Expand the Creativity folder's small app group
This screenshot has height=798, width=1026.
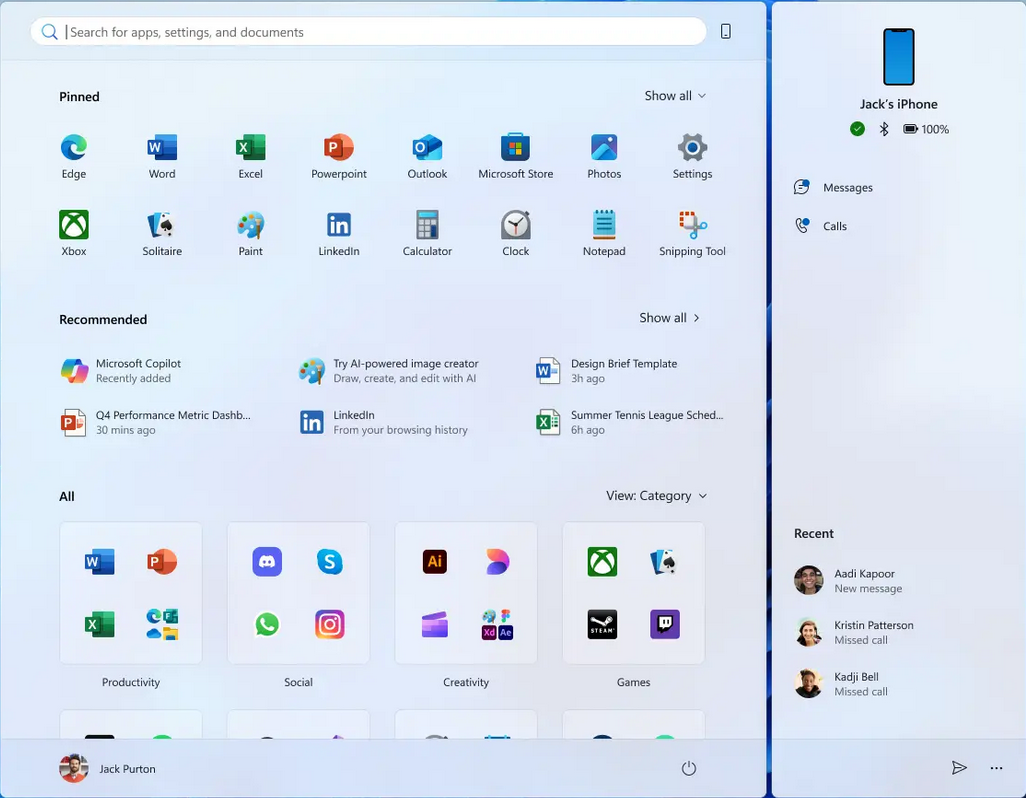(x=497, y=625)
